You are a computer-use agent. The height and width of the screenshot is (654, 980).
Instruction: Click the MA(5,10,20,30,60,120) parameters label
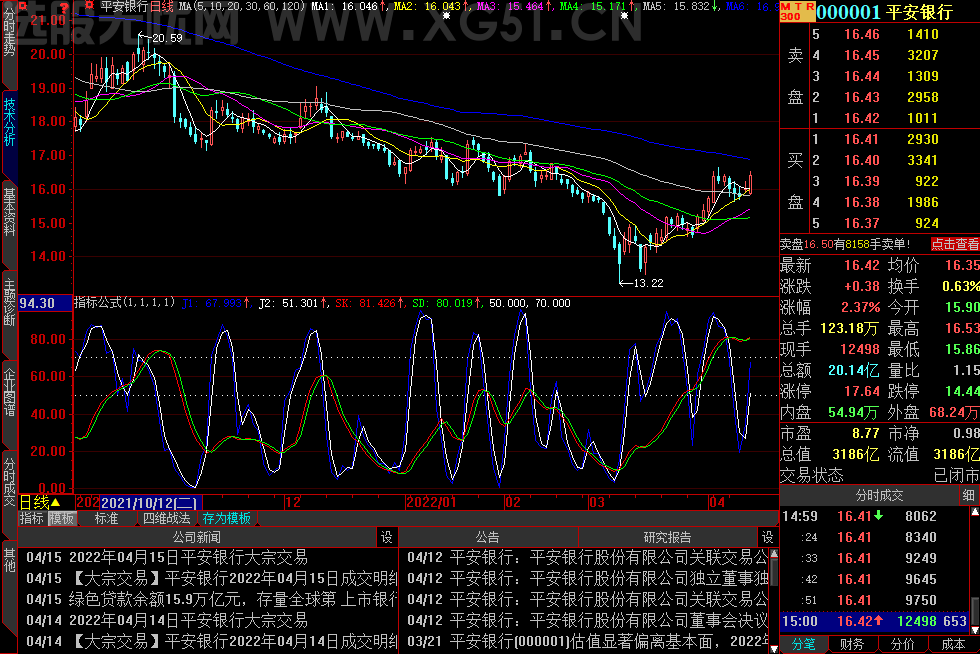click(242, 6)
